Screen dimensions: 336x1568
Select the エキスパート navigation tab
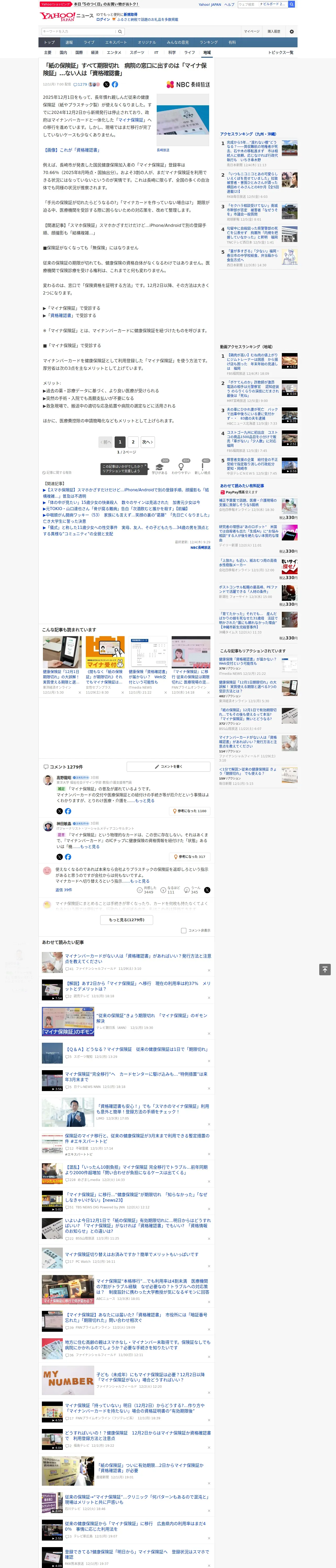point(116,43)
